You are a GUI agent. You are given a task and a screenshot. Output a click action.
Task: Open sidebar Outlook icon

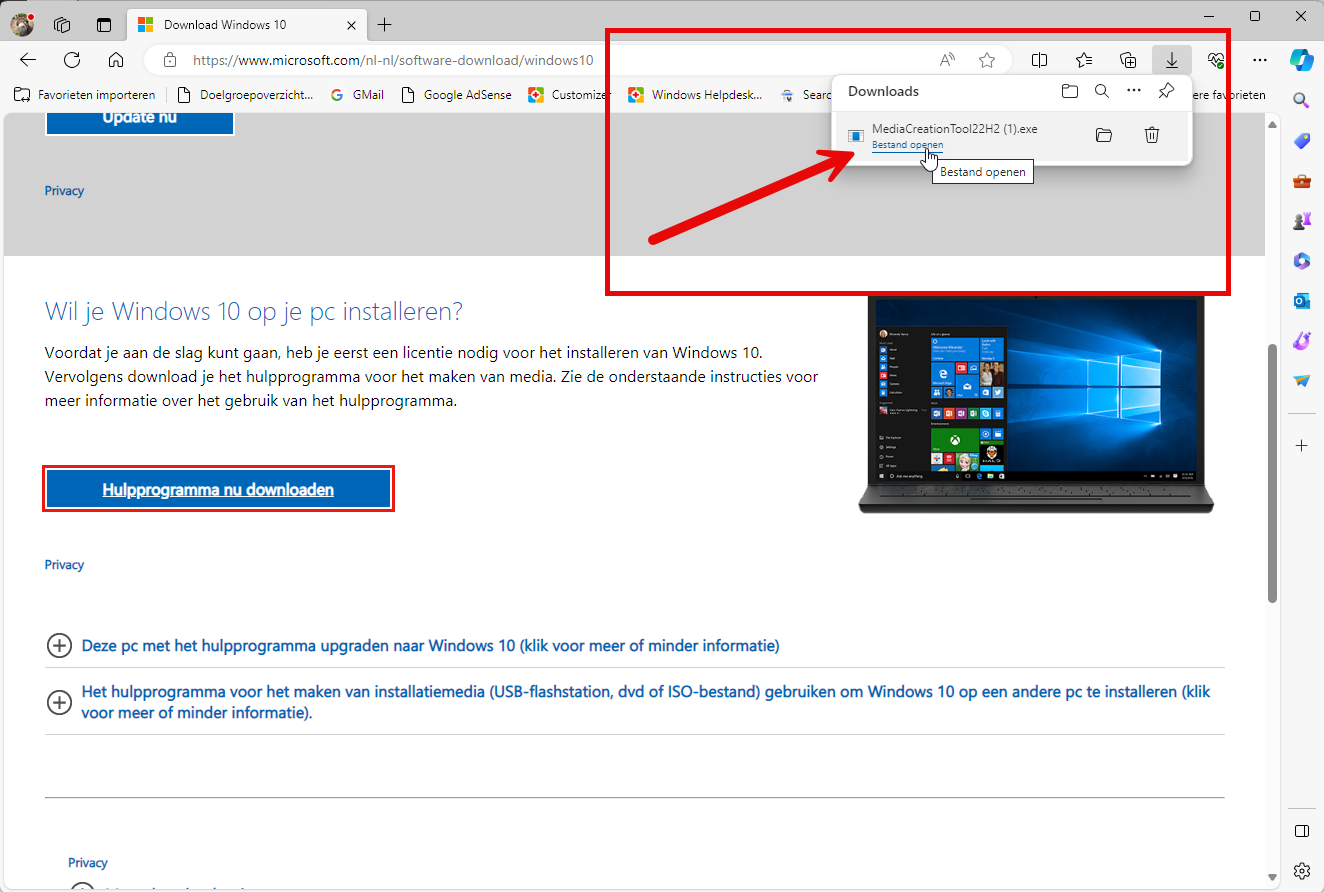click(x=1301, y=301)
